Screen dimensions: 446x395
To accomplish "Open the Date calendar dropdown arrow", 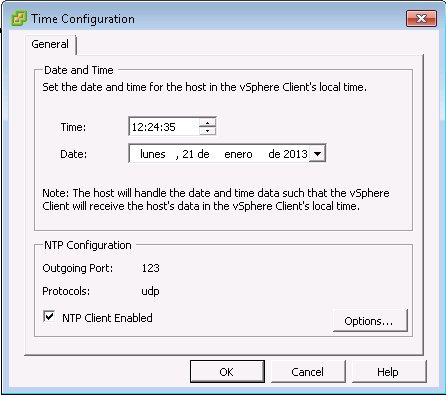I will [x=317, y=154].
